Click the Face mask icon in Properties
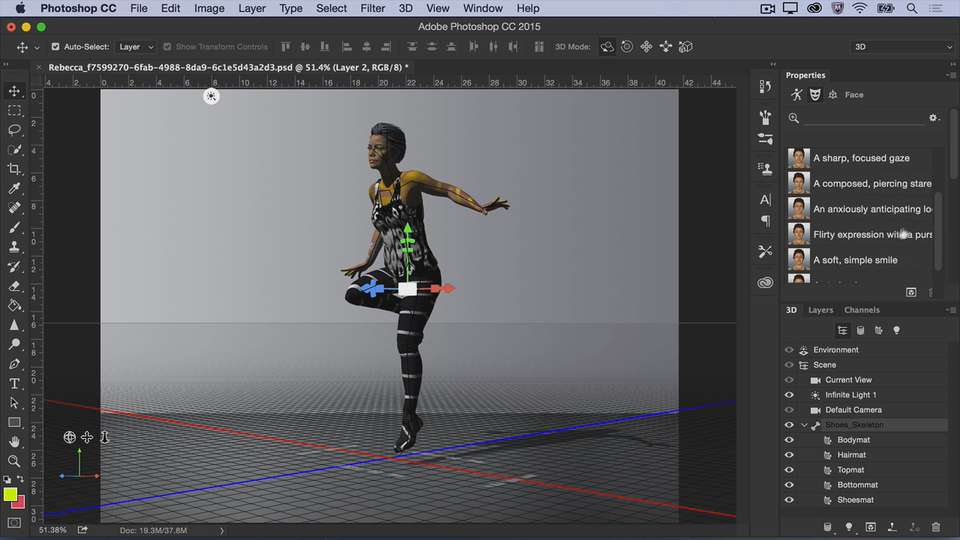Image resolution: width=960 pixels, height=540 pixels. [815, 94]
